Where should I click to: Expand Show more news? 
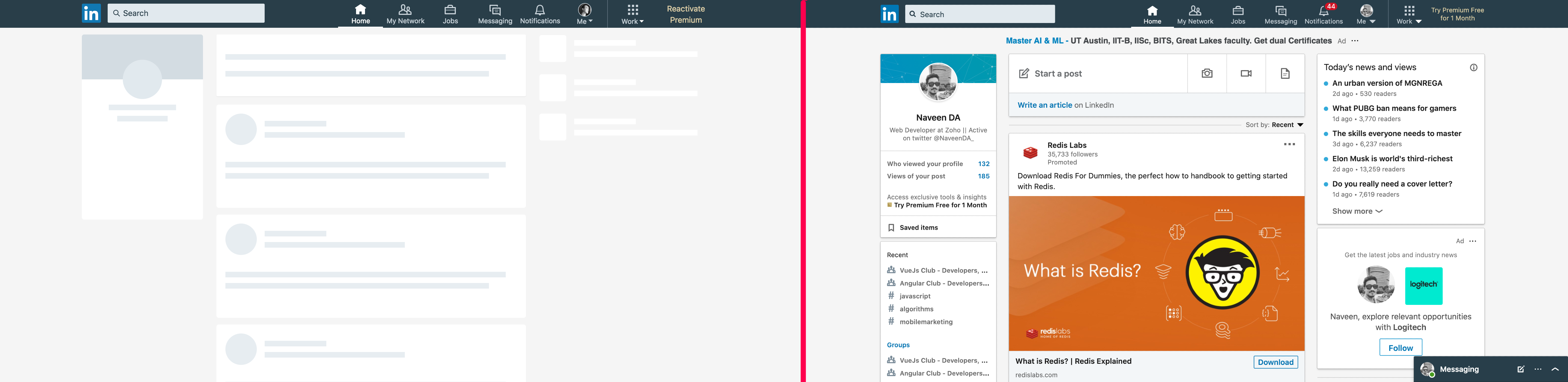pos(1357,211)
